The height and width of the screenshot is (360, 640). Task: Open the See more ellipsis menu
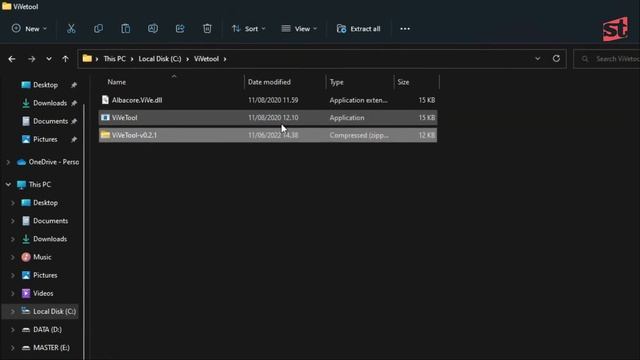[405, 29]
